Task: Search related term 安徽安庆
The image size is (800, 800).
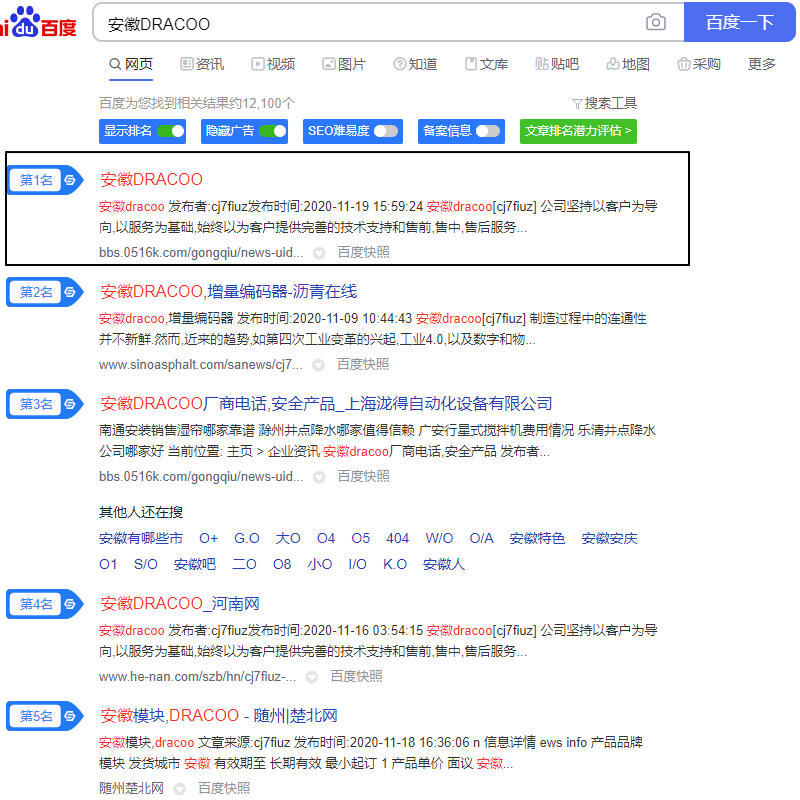Action: [x=610, y=539]
